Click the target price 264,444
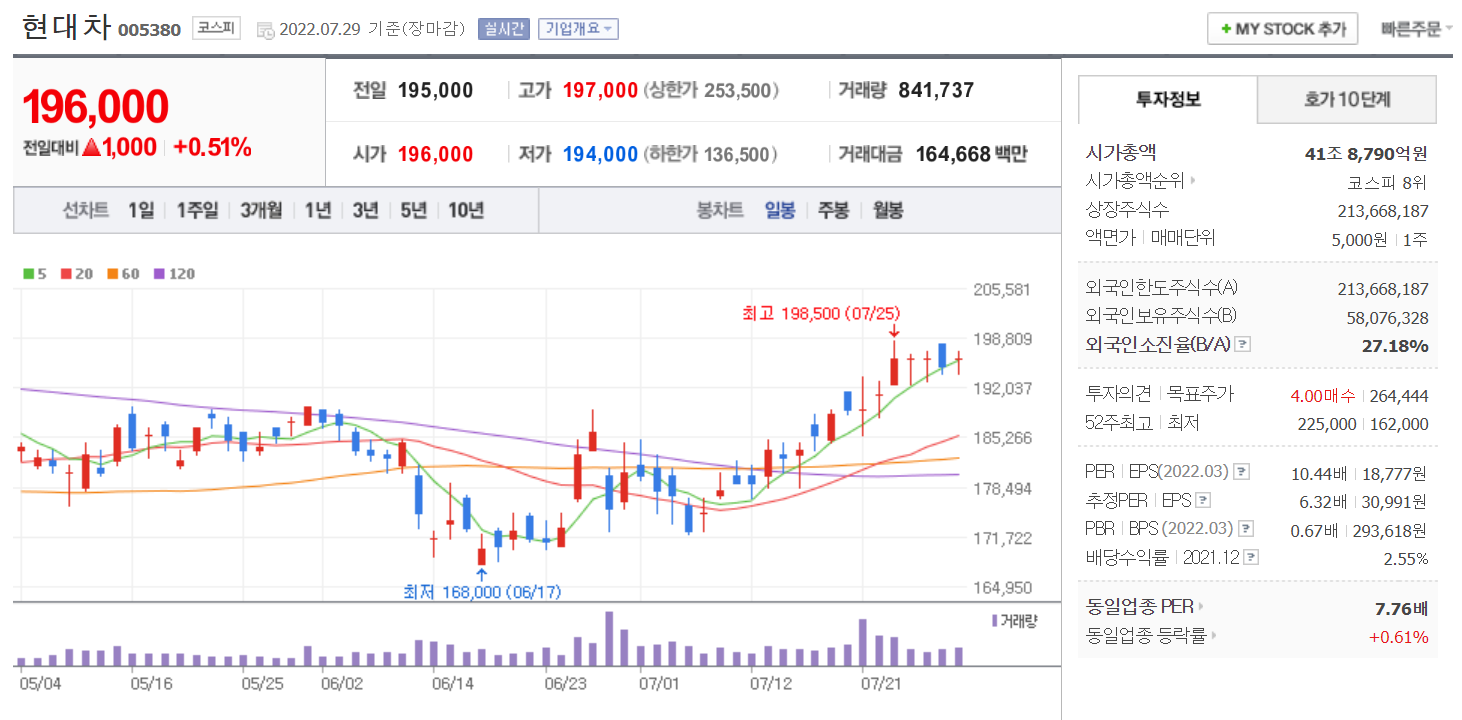 [x=1398, y=395]
